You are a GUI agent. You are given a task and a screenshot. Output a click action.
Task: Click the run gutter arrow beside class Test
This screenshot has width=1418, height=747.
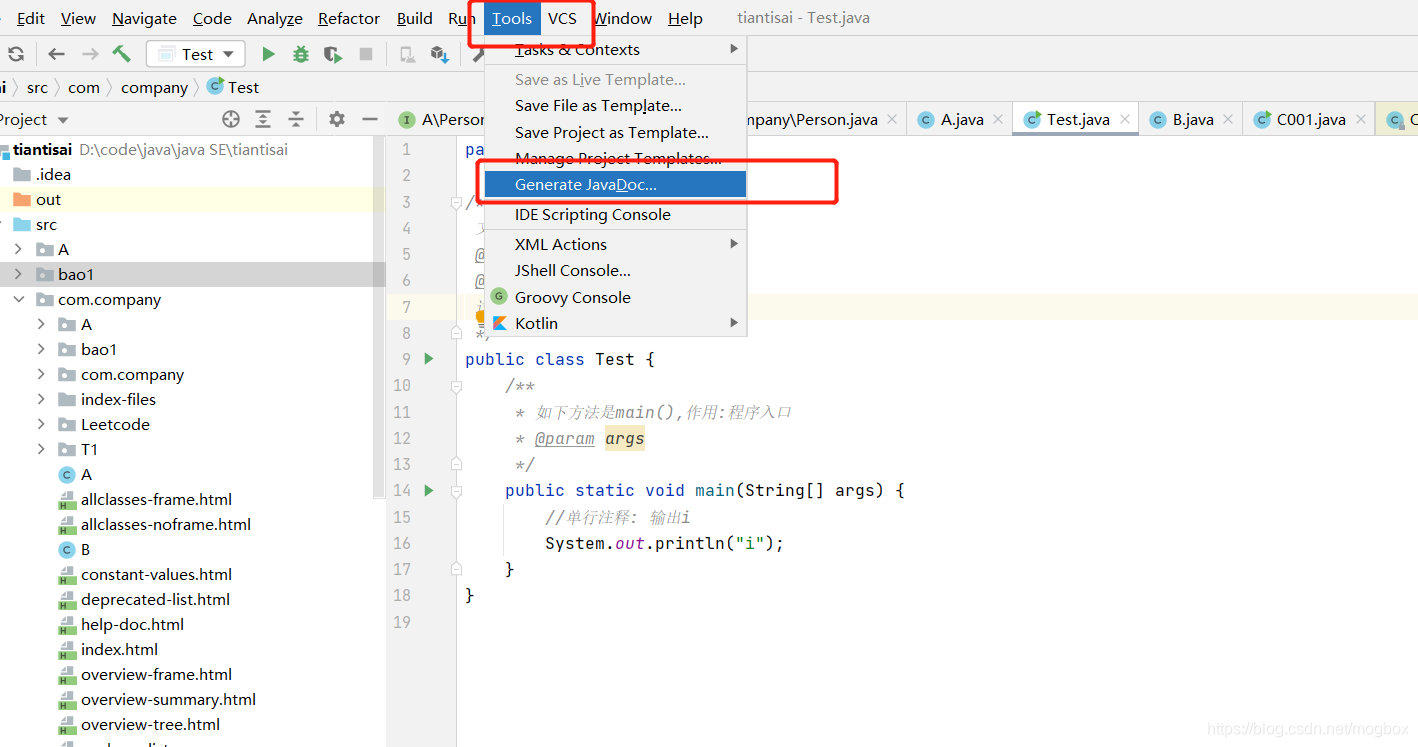[x=429, y=358]
